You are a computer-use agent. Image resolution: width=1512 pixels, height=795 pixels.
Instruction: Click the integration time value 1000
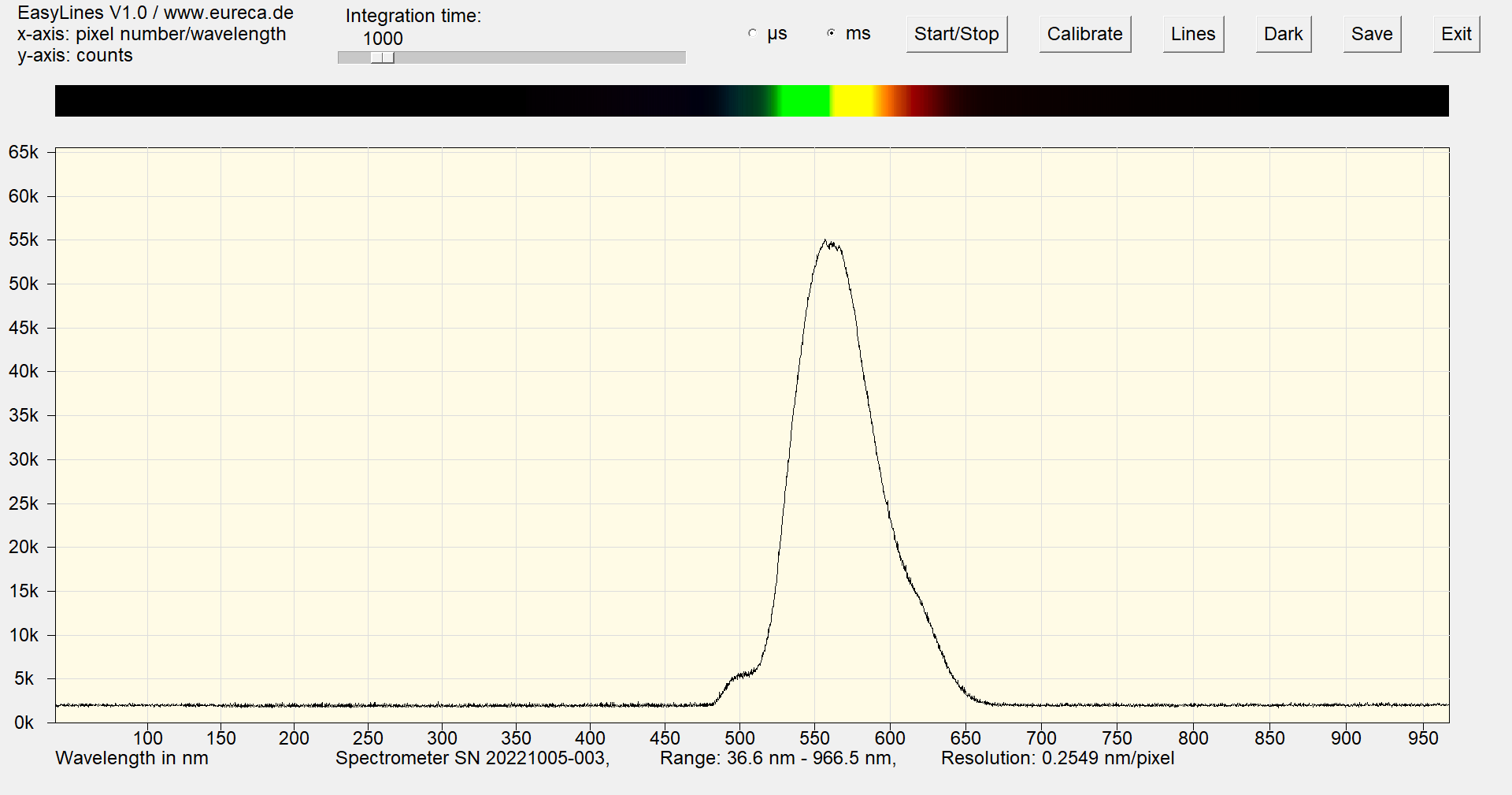click(383, 38)
